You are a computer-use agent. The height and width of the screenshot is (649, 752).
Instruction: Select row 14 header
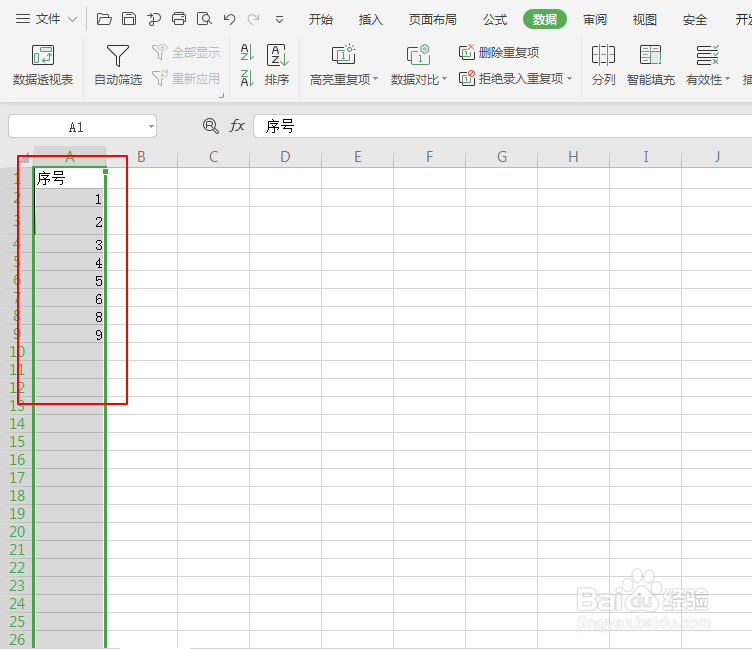coord(17,424)
